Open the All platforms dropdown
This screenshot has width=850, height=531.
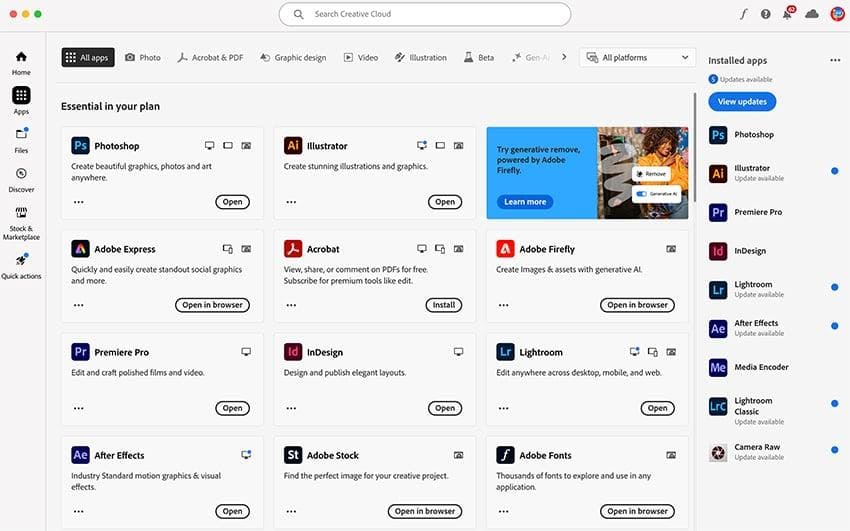(x=638, y=57)
